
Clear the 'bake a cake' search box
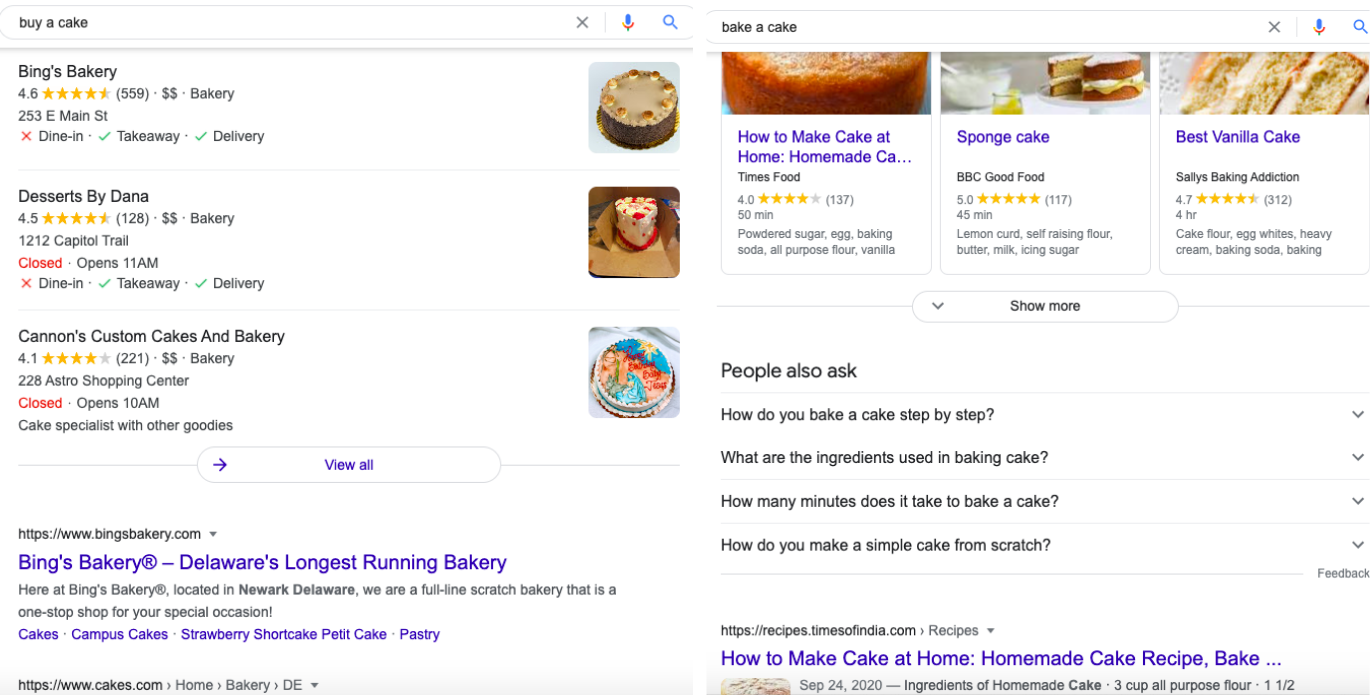tap(1274, 27)
